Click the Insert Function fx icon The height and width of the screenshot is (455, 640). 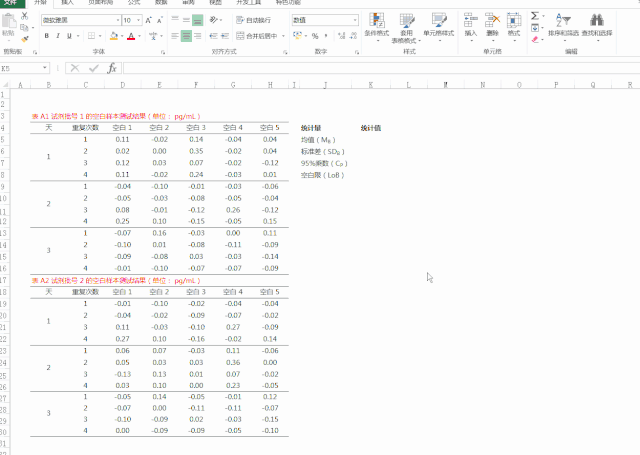tap(112, 68)
